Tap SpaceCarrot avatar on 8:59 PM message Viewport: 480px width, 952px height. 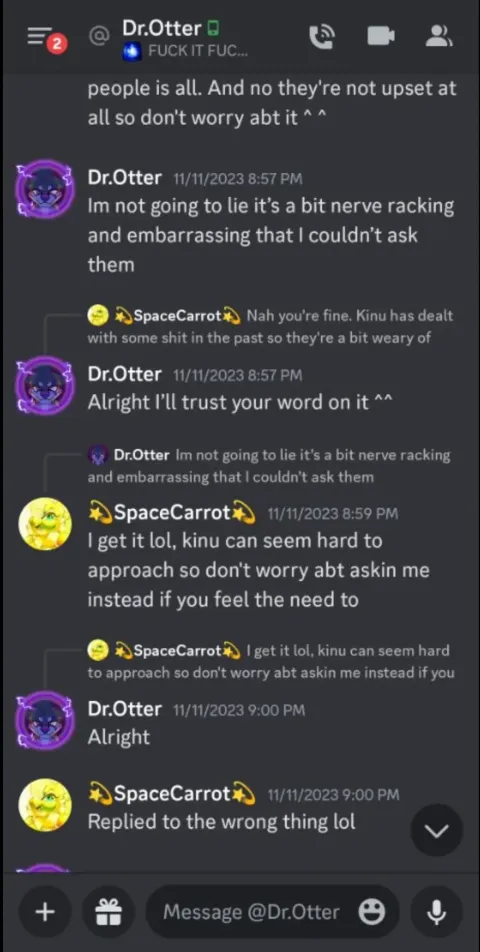click(x=45, y=523)
